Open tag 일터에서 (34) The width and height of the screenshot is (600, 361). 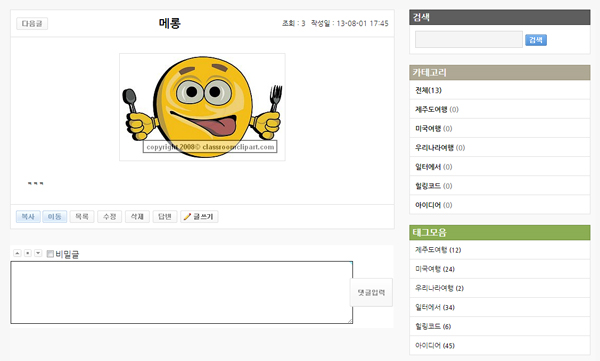tap(435, 307)
